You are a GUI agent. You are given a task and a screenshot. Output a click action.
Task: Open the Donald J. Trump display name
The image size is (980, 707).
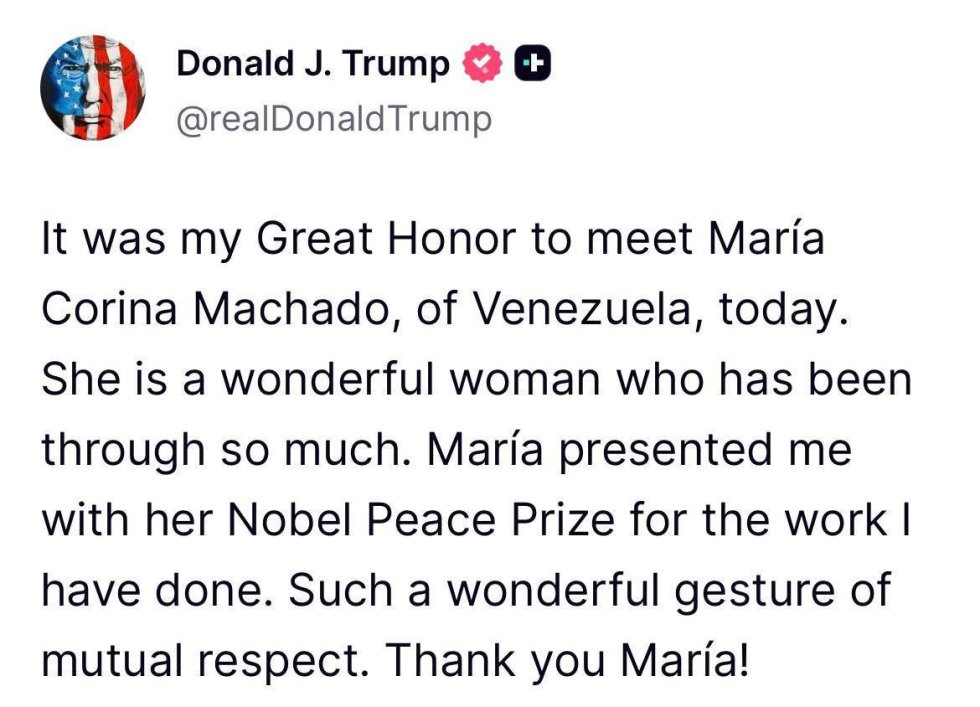pos(313,64)
